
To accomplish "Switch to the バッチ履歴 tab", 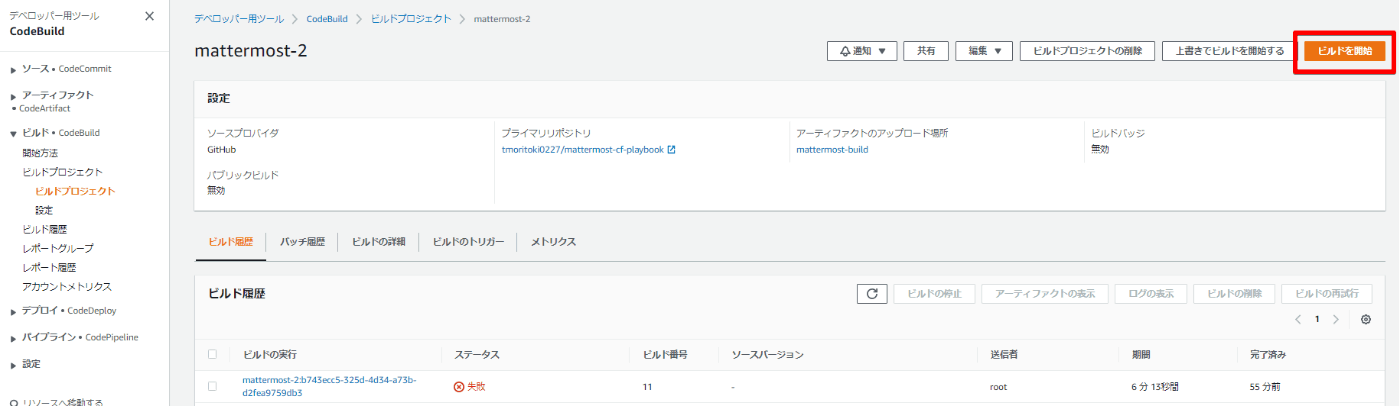I will coord(302,242).
